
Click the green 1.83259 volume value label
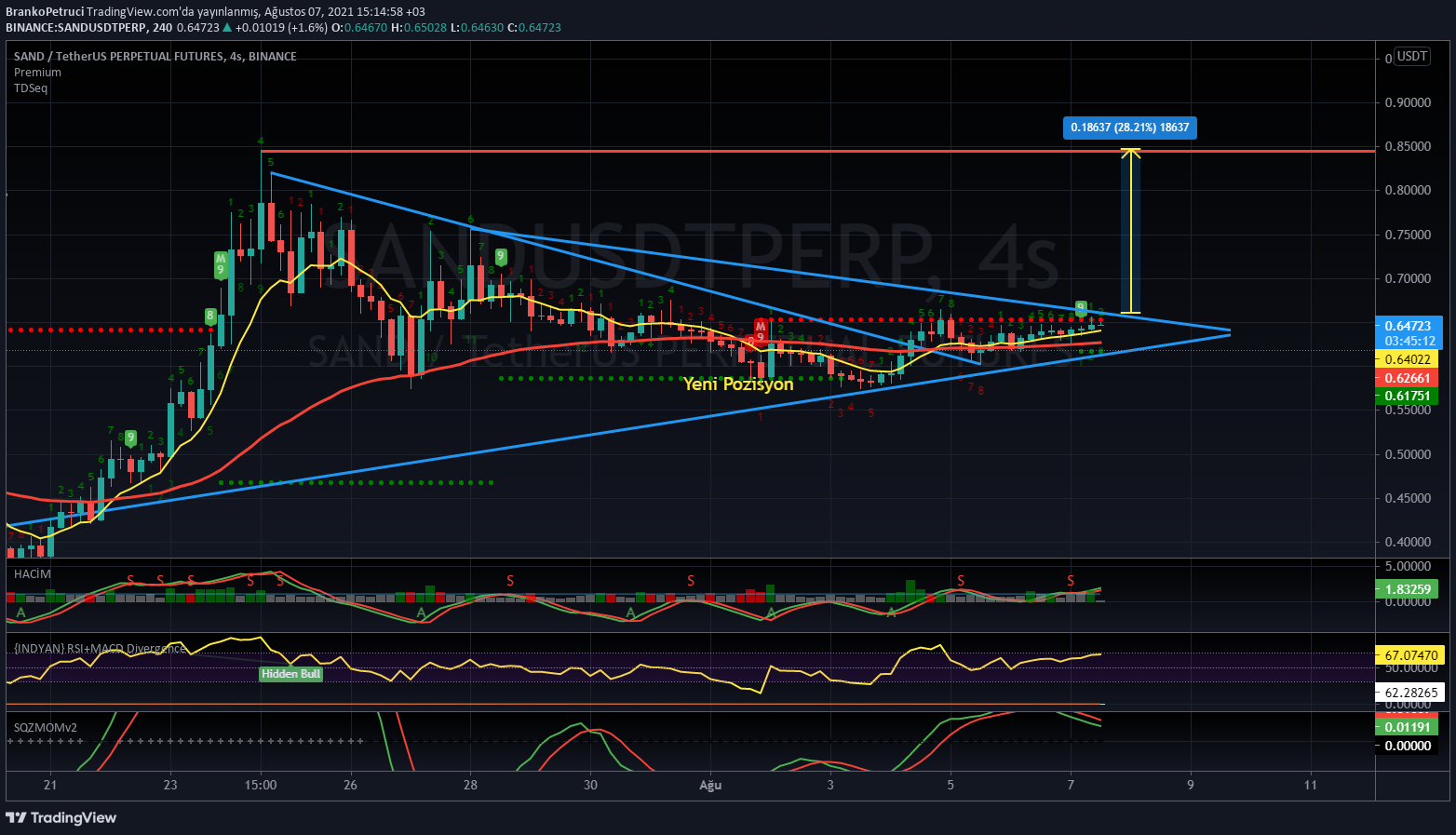1407,589
